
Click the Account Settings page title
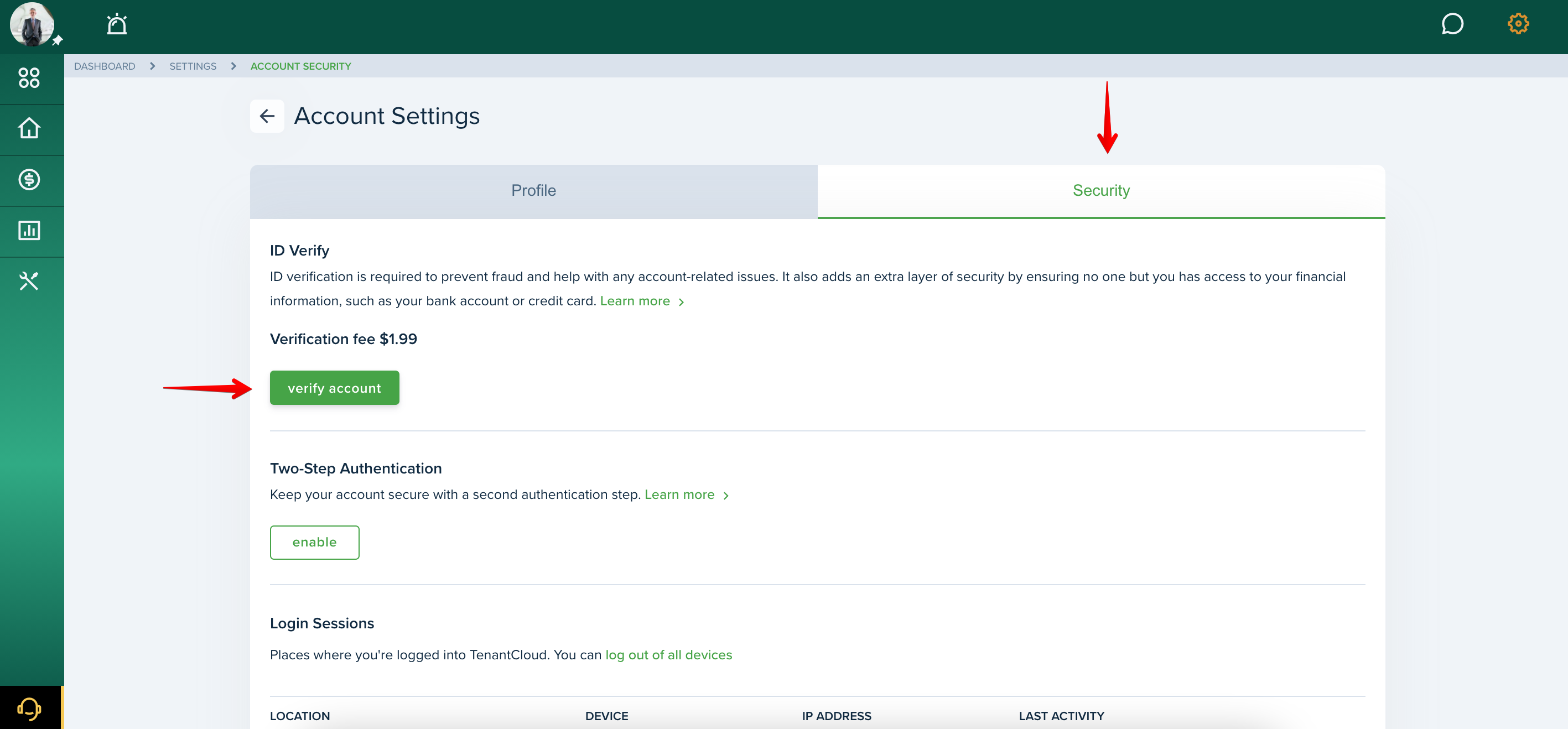[x=387, y=116]
